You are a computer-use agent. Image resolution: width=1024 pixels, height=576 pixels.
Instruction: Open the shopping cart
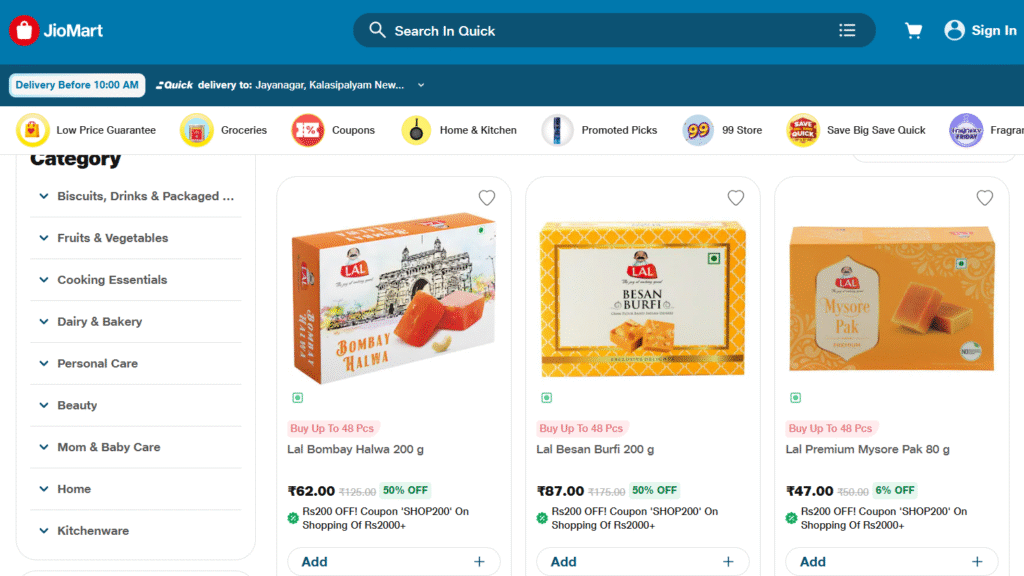pyautogui.click(x=913, y=31)
